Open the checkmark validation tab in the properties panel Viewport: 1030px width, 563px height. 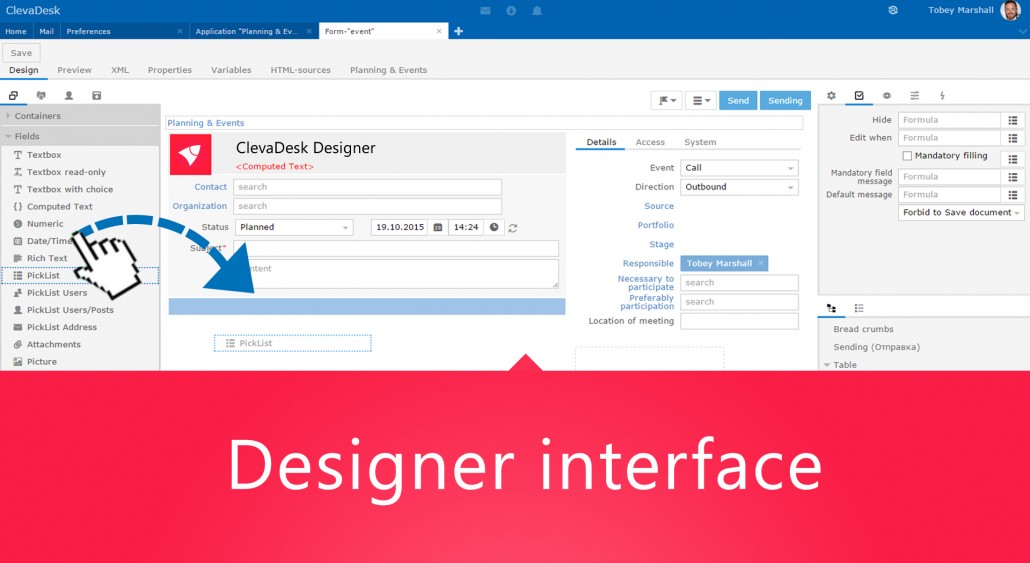pyautogui.click(x=859, y=95)
